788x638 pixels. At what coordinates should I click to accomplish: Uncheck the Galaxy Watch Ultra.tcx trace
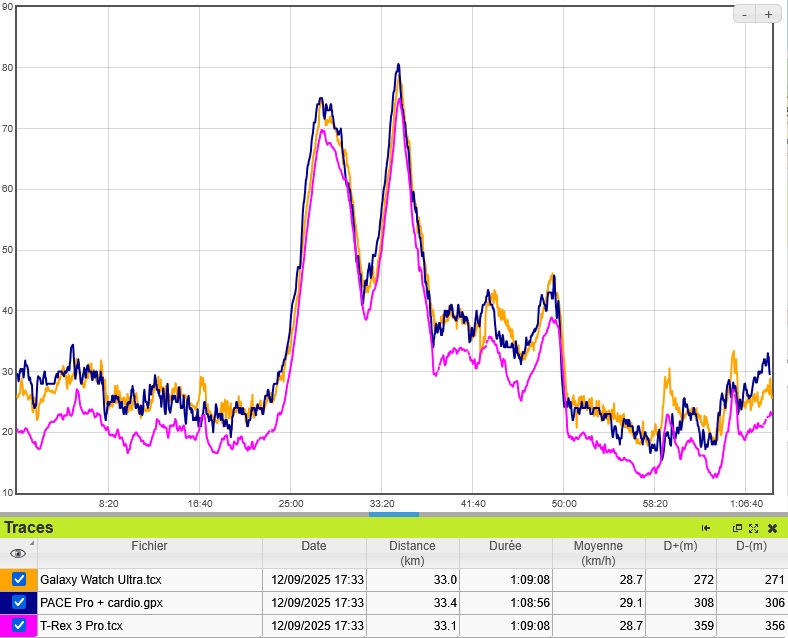(x=19, y=579)
